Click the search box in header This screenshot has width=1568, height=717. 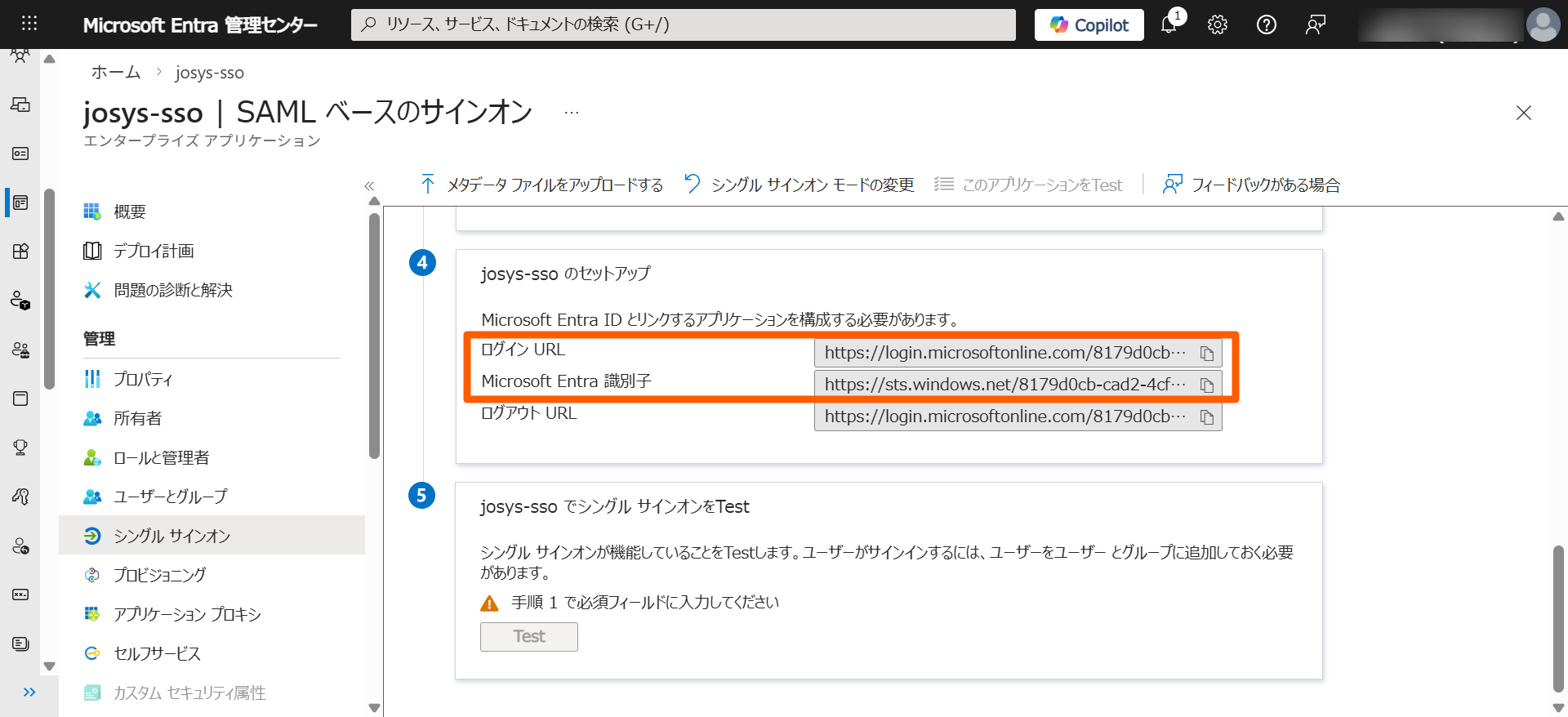click(684, 24)
